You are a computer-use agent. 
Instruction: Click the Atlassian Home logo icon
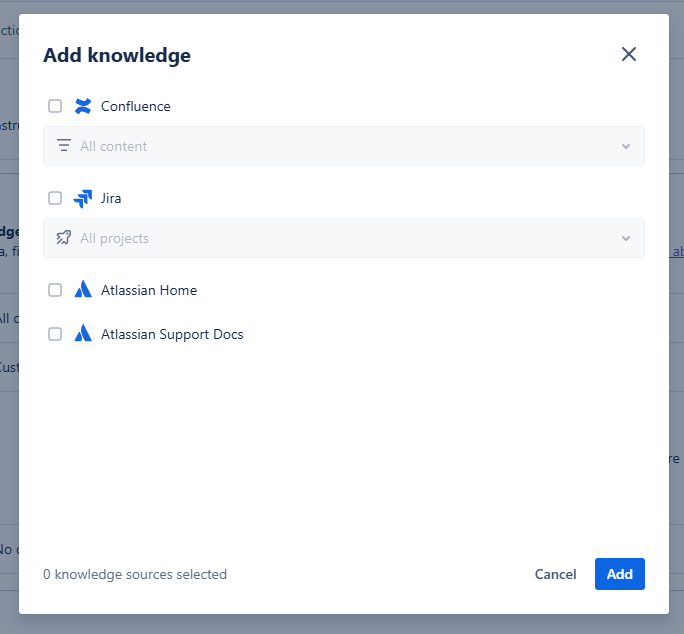coord(83,290)
